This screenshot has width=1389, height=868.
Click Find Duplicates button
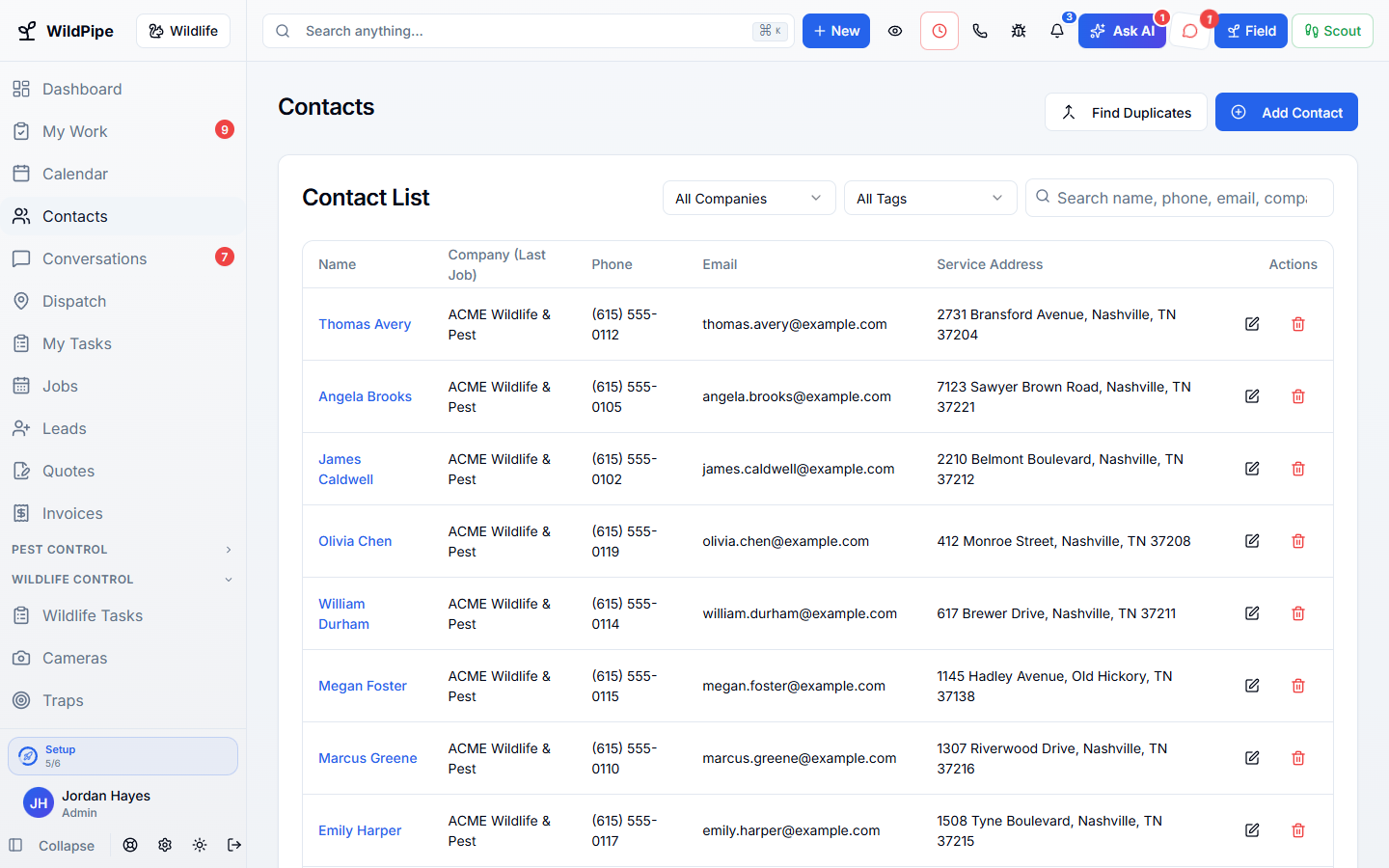[1126, 112]
